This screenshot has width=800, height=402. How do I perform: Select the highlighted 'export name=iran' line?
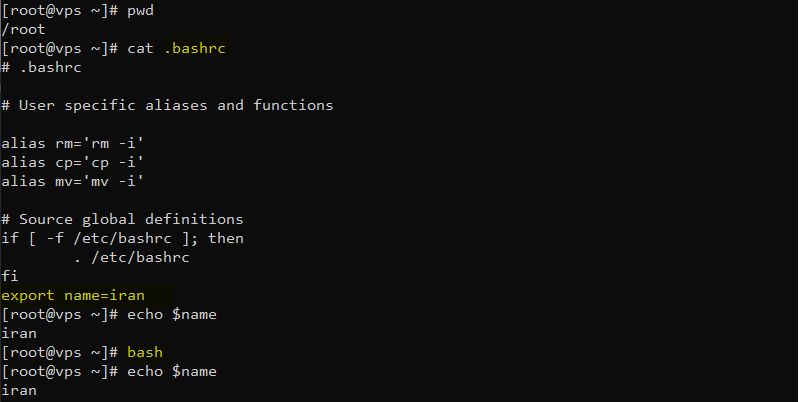pyautogui.click(x=73, y=295)
